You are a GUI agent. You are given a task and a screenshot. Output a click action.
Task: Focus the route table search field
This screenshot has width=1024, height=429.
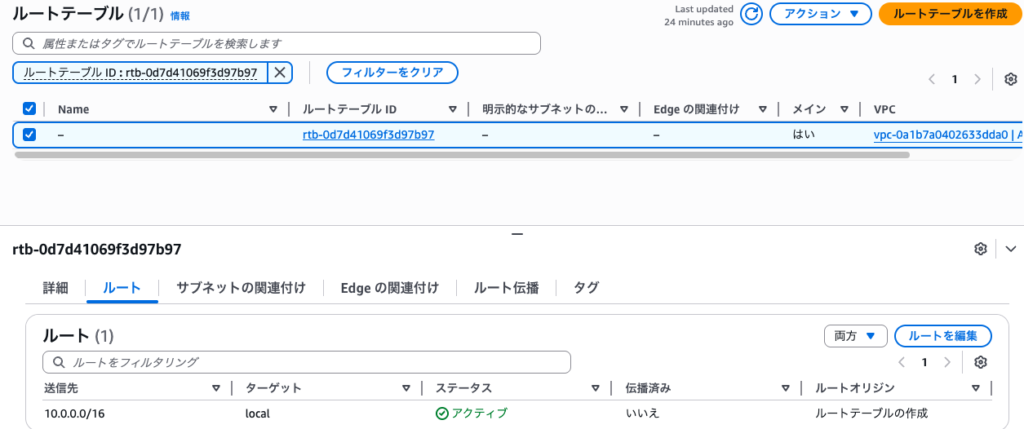(280, 43)
